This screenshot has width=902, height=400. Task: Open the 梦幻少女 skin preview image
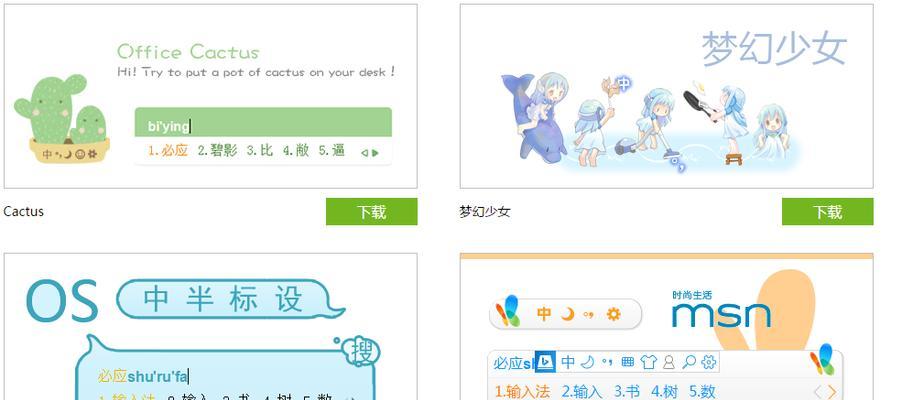point(666,96)
